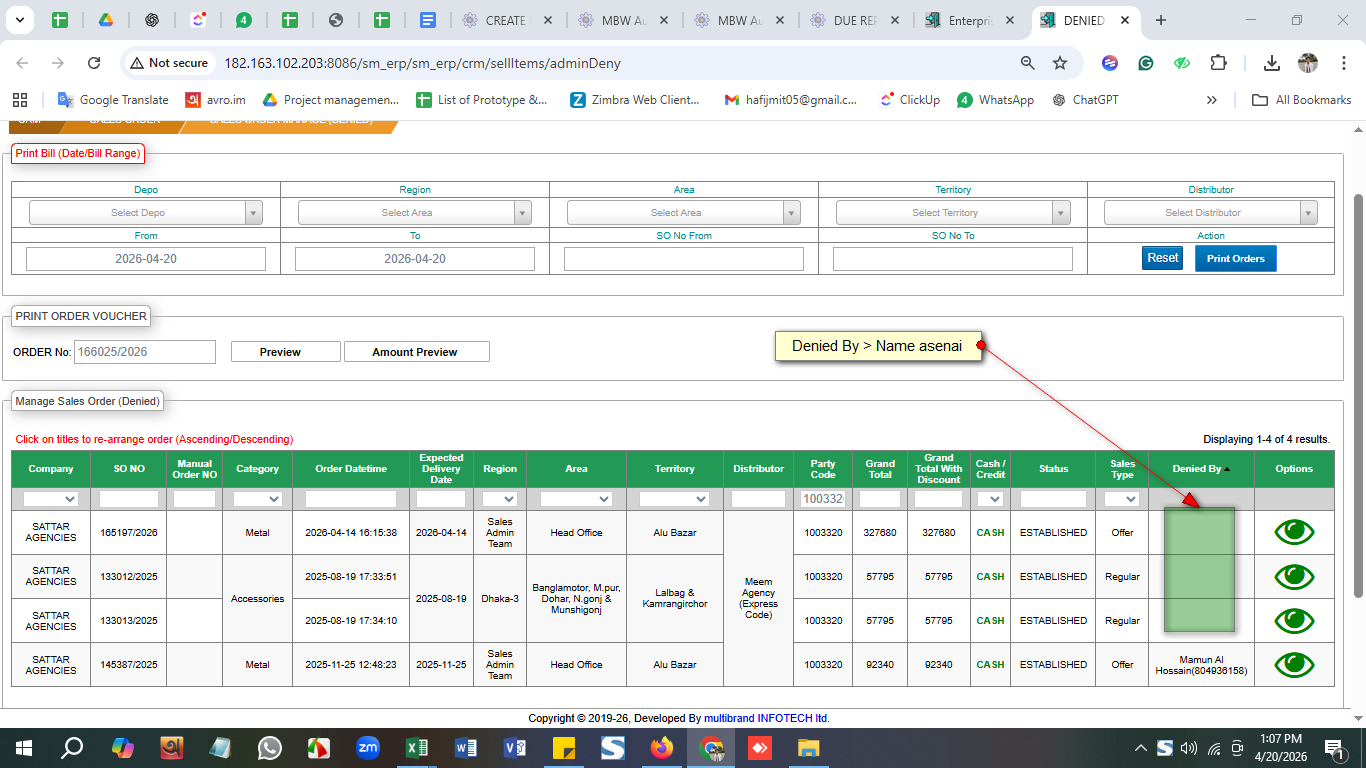Expand the Company filter dropdown

click(x=51, y=499)
